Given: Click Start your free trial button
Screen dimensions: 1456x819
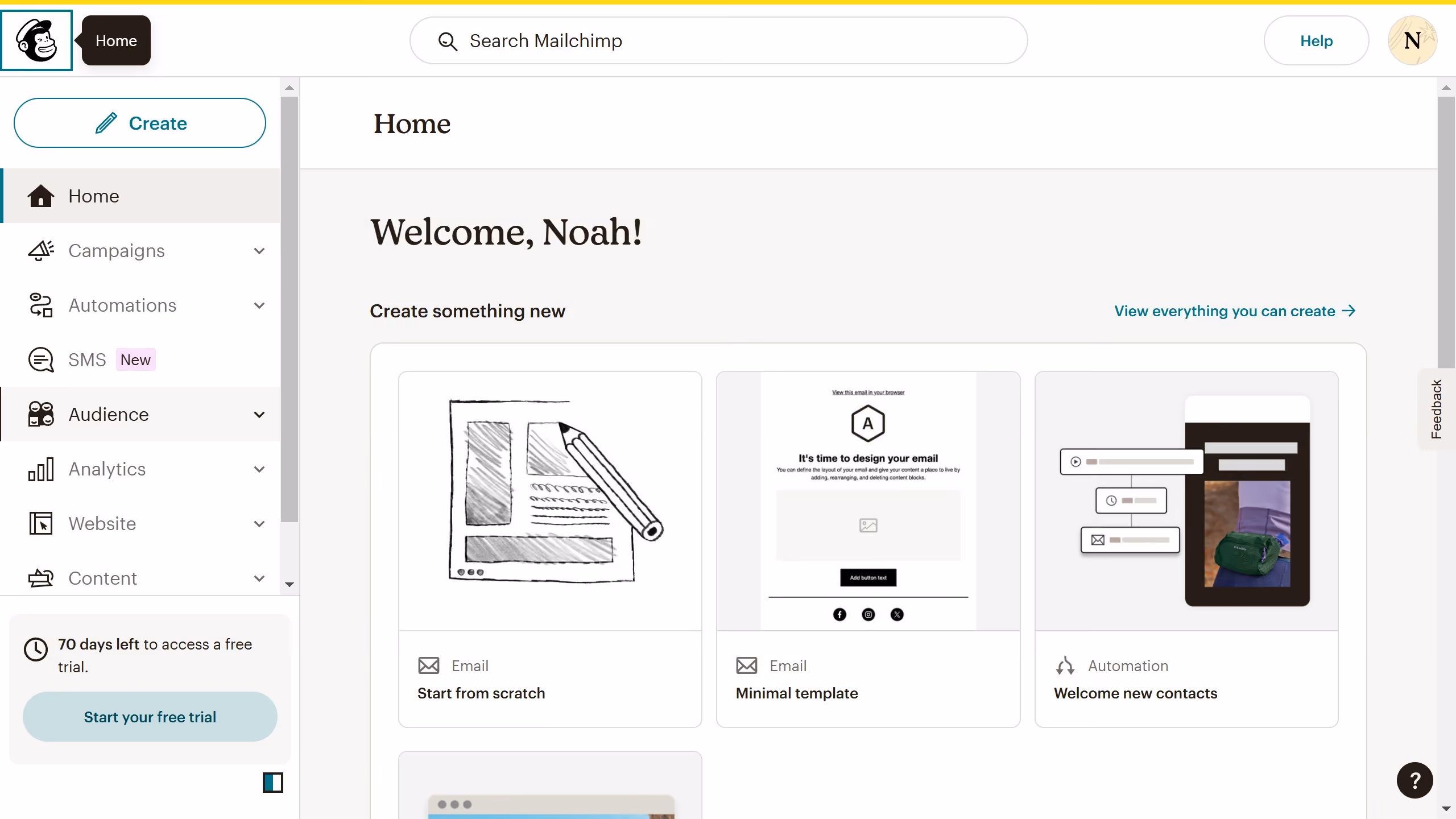Looking at the screenshot, I should pyautogui.click(x=150, y=717).
